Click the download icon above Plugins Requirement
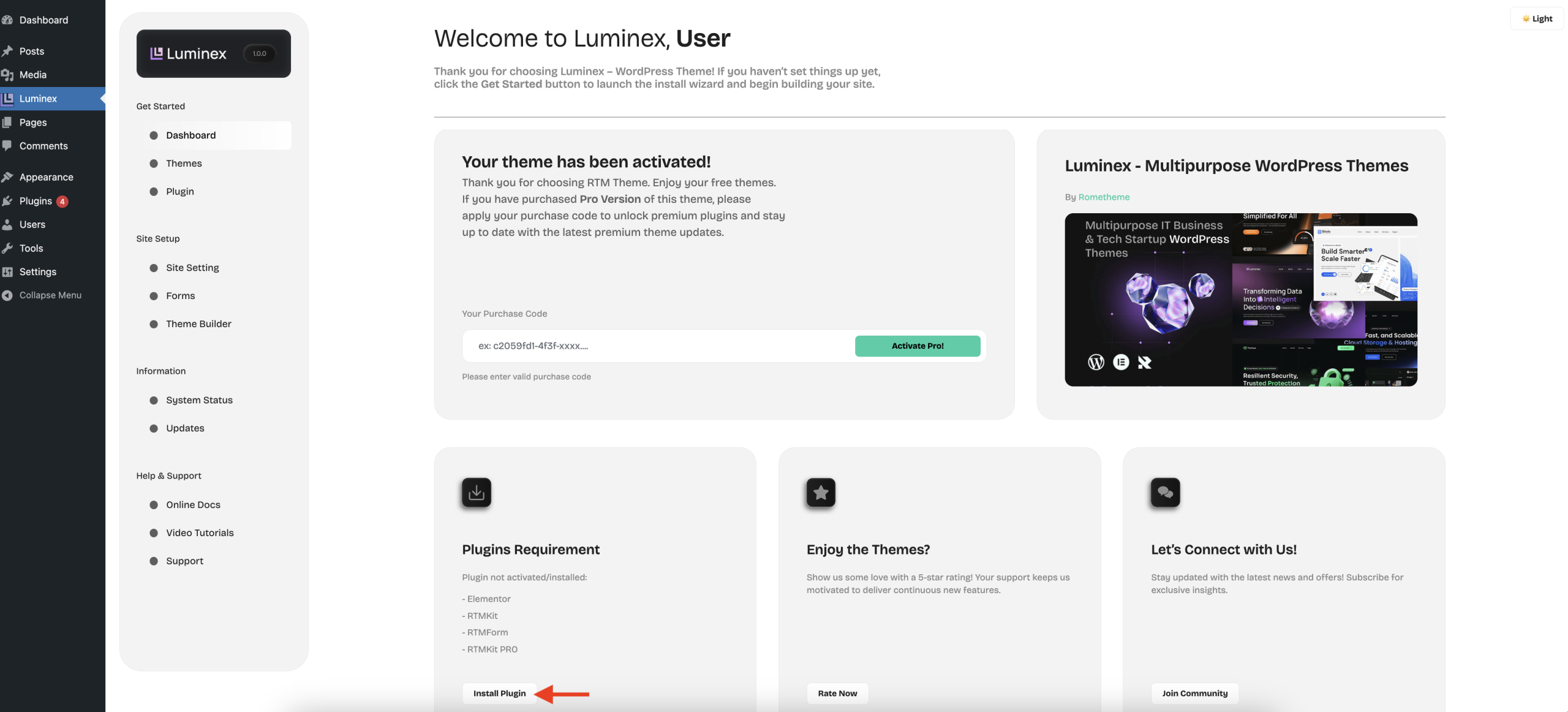This screenshot has width=1568, height=712. pyautogui.click(x=476, y=492)
